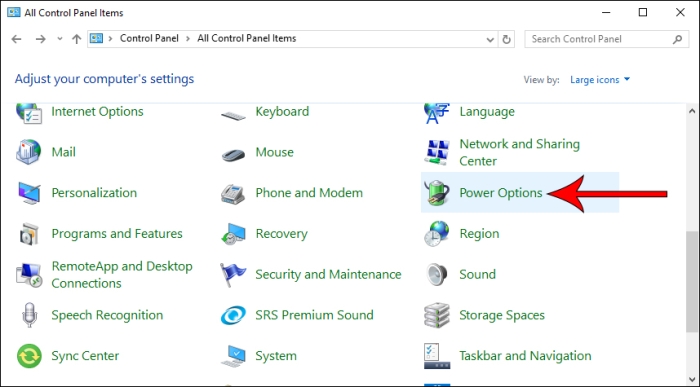Expand the breadcrumb arrow after Control Panel
Image resolution: width=700 pixels, height=387 pixels.
tap(188, 39)
